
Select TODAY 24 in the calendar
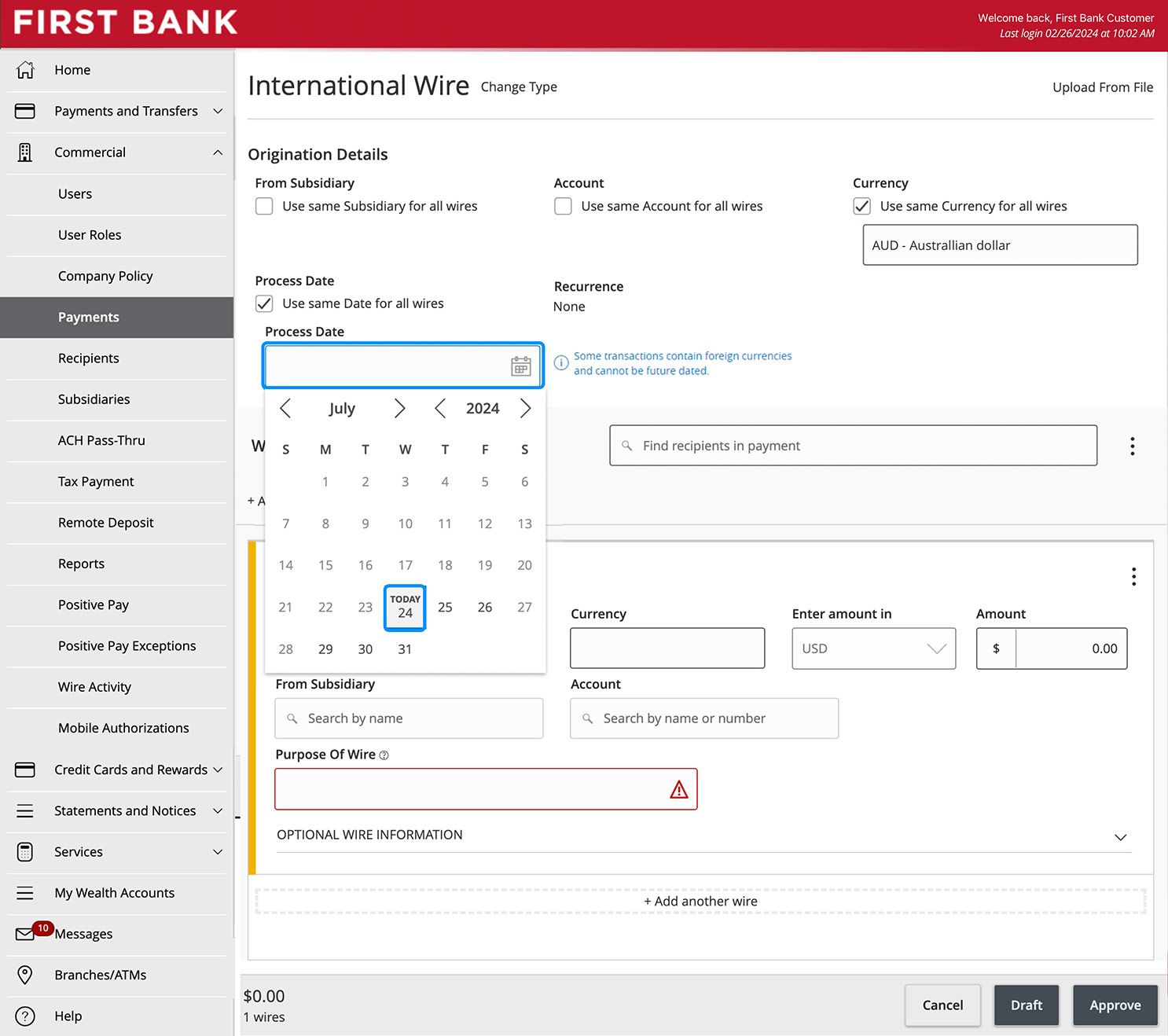pos(405,607)
